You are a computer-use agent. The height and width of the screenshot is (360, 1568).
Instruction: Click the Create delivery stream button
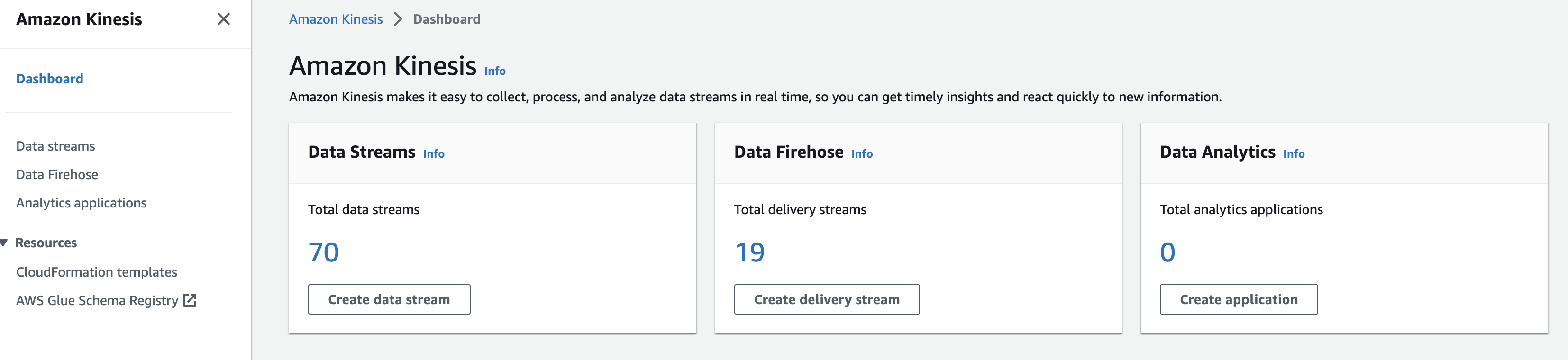[826, 299]
